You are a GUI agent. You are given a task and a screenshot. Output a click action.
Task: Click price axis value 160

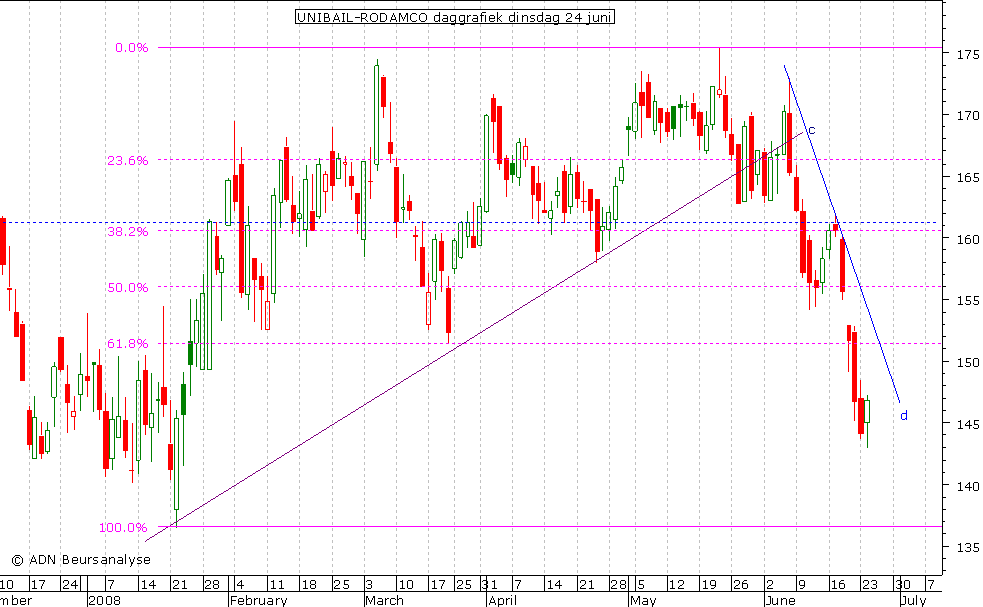968,239
